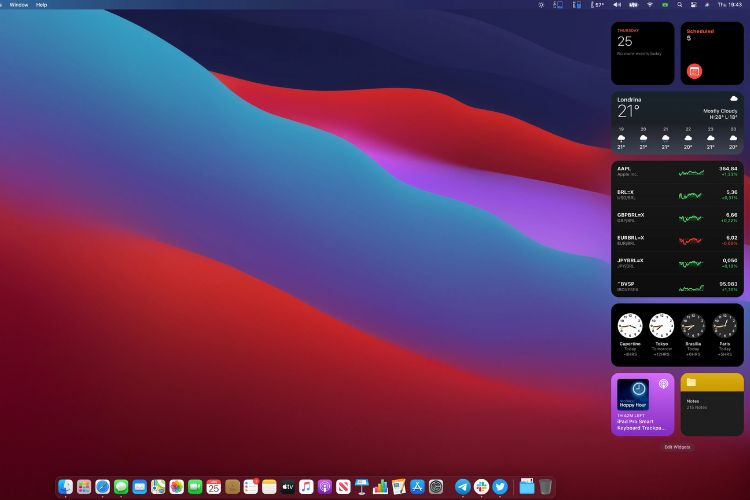Viewport: 750px width, 500px height.
Task: Launch Maps from the Dock
Action: pyautogui.click(x=158, y=487)
